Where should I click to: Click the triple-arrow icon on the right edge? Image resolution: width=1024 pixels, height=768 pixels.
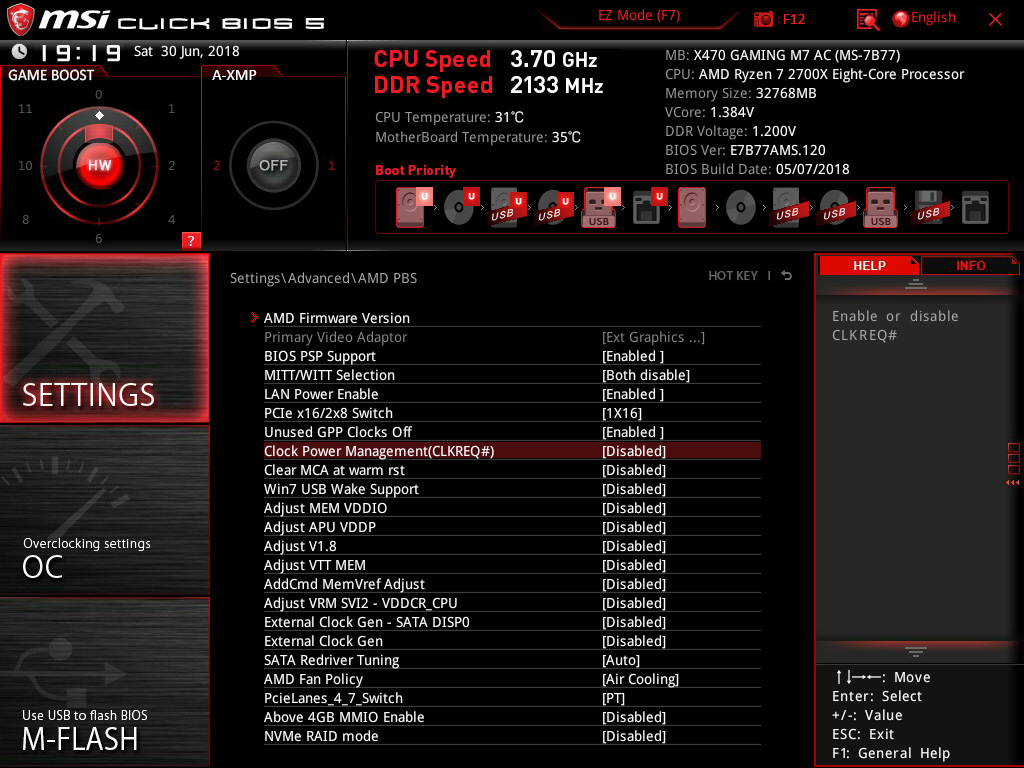pyautogui.click(x=1012, y=483)
